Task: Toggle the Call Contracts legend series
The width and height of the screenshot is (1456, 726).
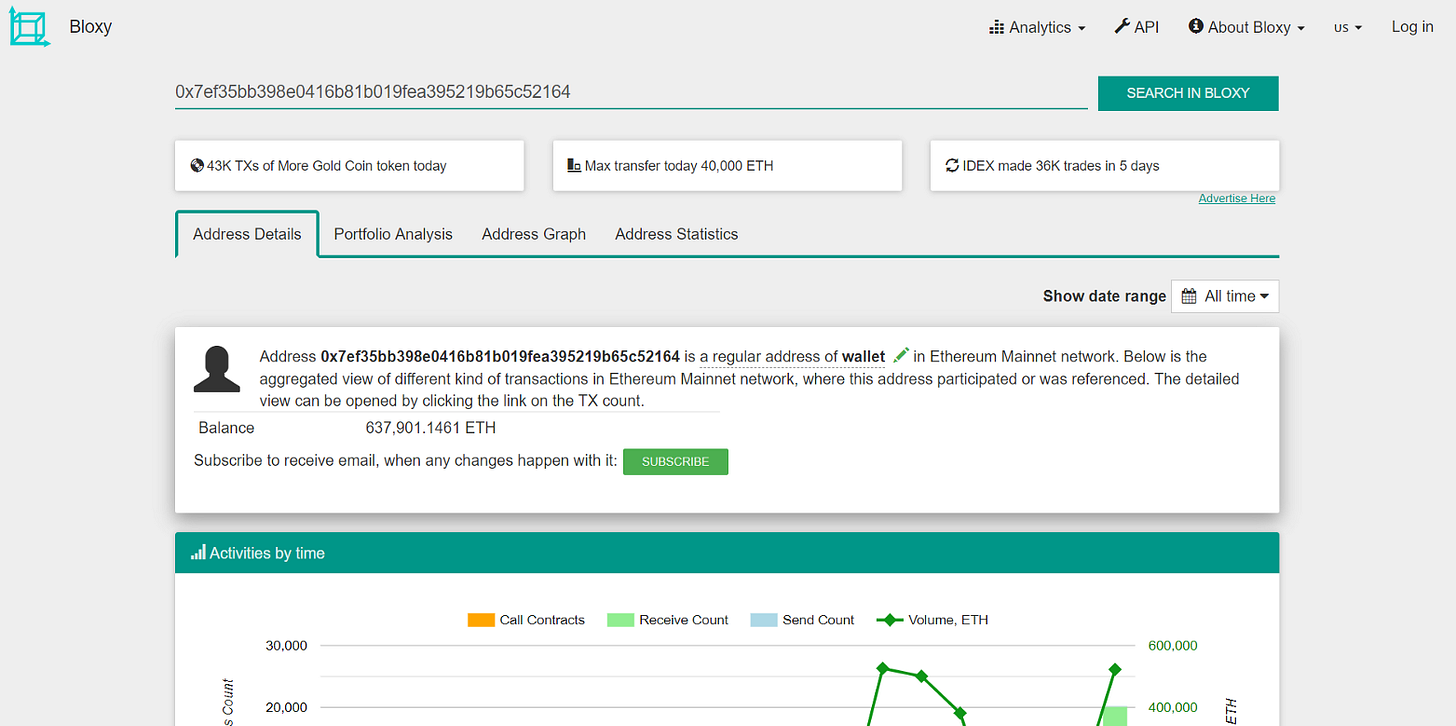Action: [526, 620]
